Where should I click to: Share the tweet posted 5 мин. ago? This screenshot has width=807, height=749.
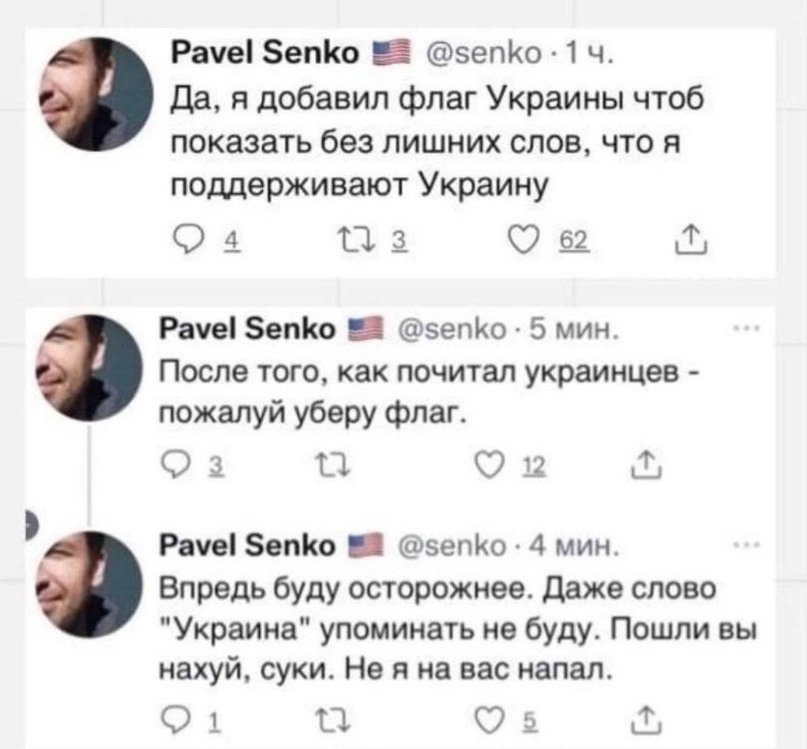pyautogui.click(x=646, y=465)
